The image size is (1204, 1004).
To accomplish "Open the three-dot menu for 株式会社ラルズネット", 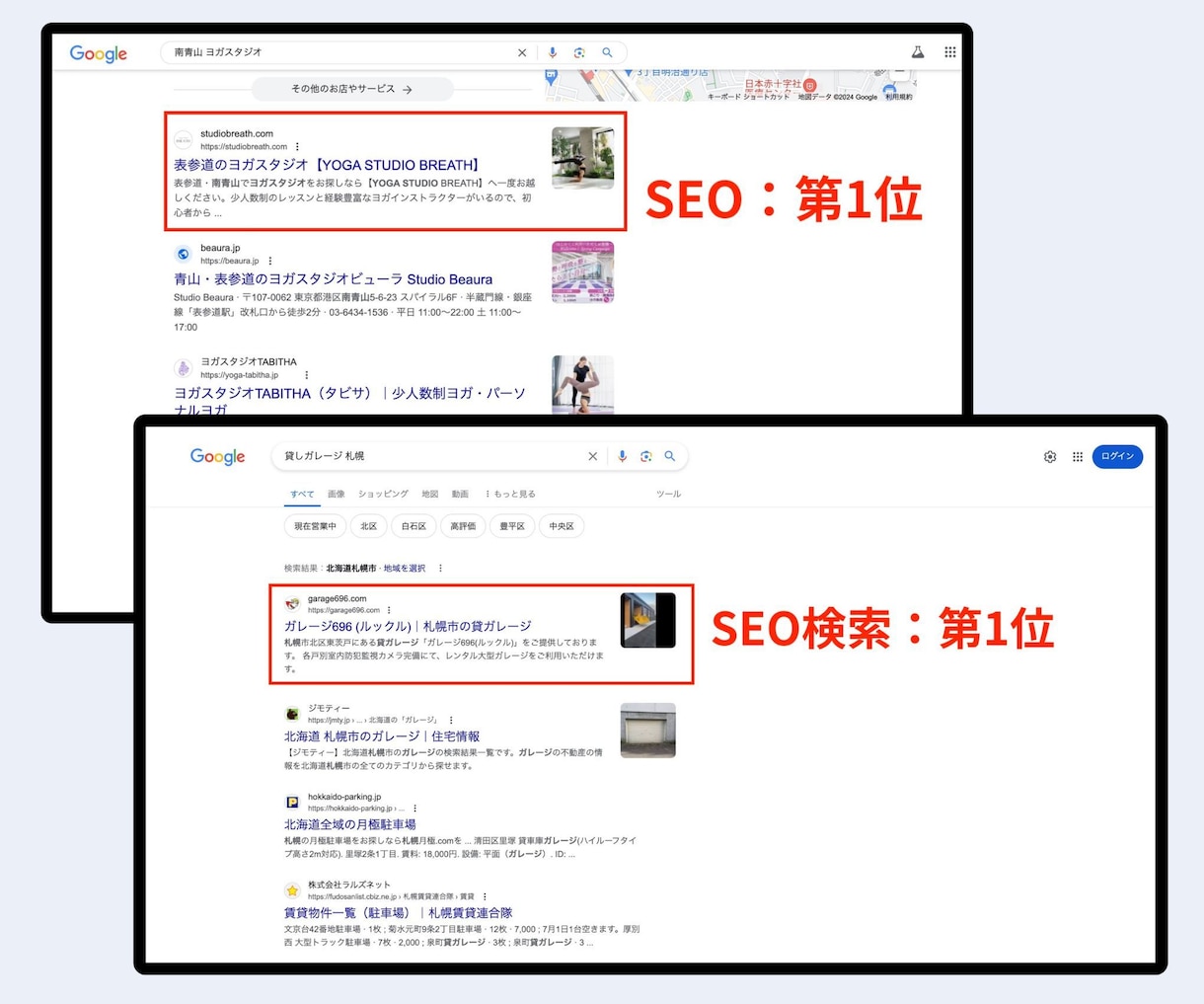I will [x=485, y=896].
